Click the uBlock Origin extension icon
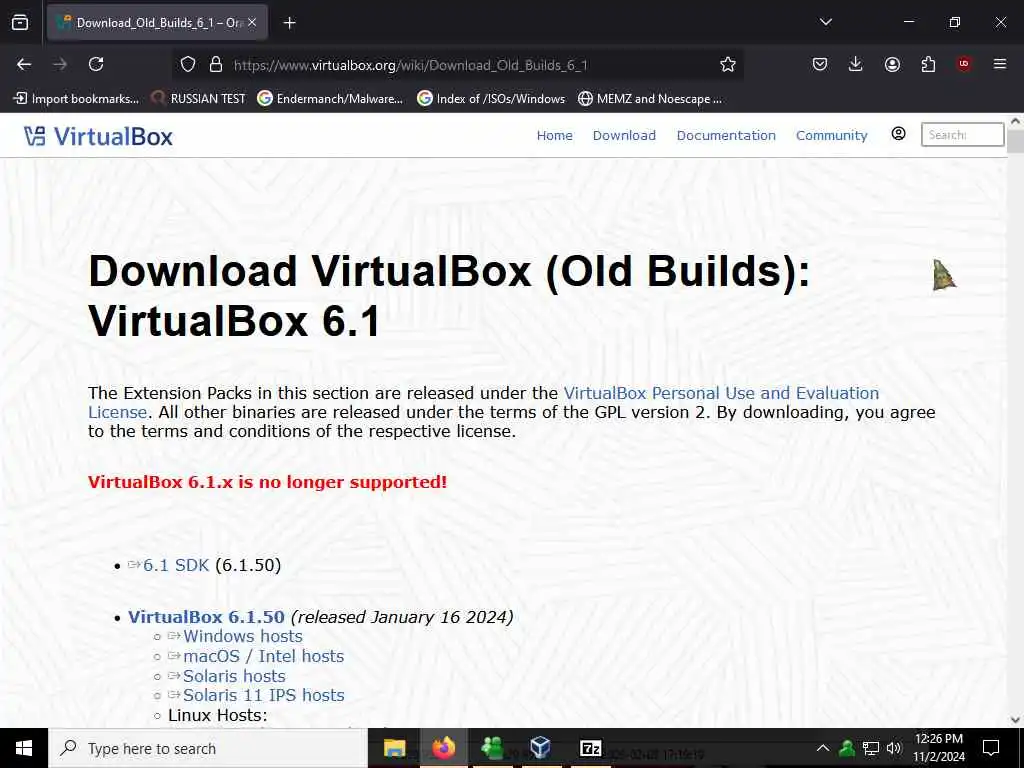Image resolution: width=1024 pixels, height=768 pixels. [x=964, y=64]
